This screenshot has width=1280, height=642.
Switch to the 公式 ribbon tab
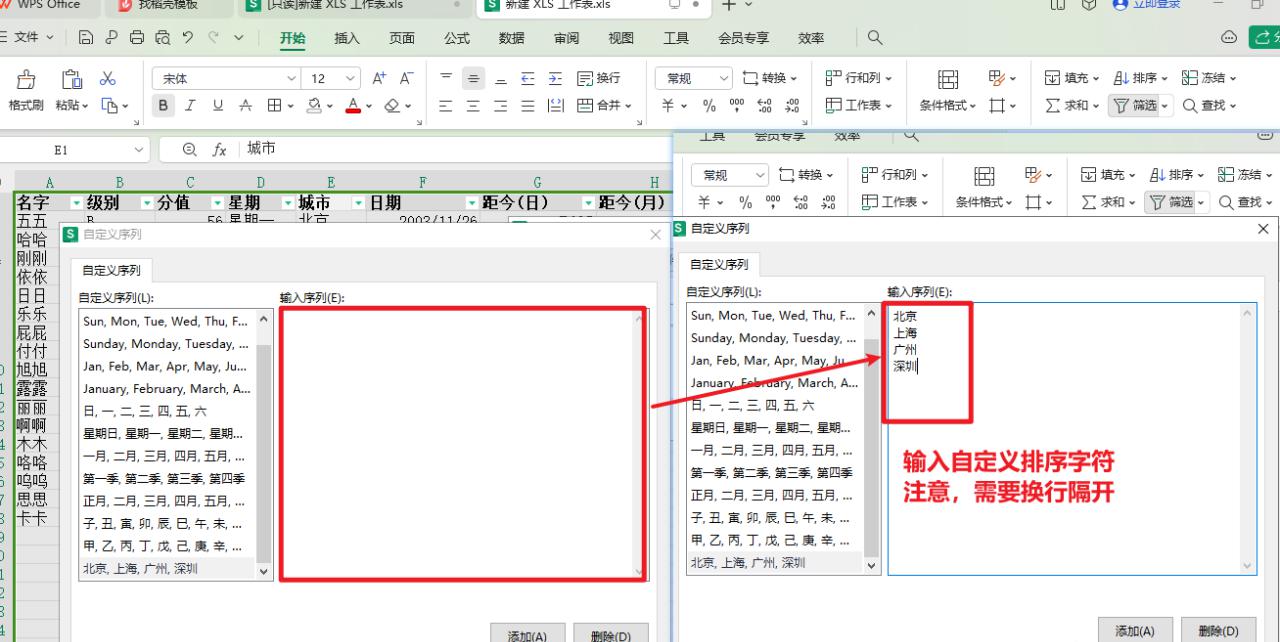pos(457,38)
